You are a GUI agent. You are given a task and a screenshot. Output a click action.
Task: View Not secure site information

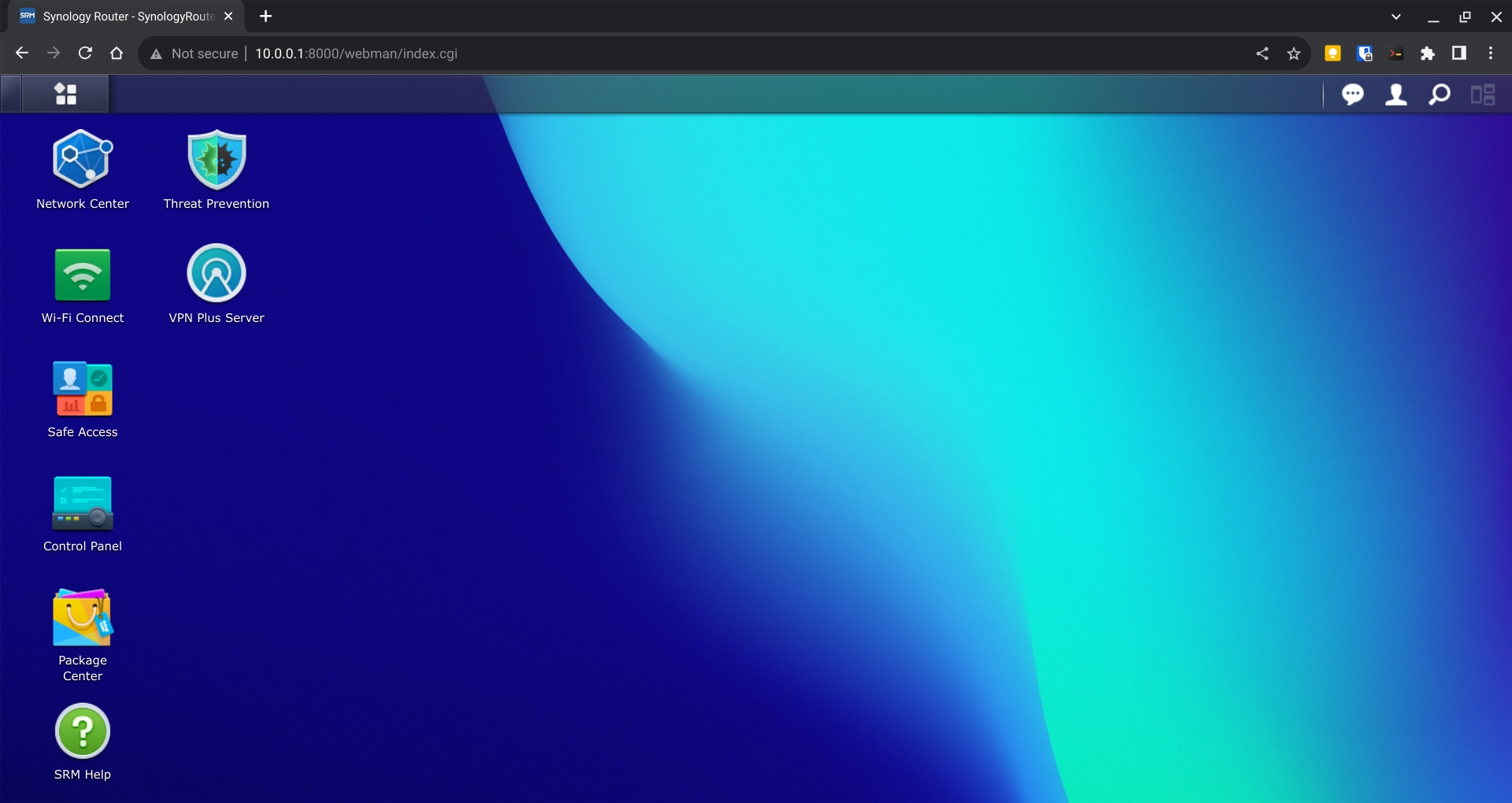(x=194, y=54)
